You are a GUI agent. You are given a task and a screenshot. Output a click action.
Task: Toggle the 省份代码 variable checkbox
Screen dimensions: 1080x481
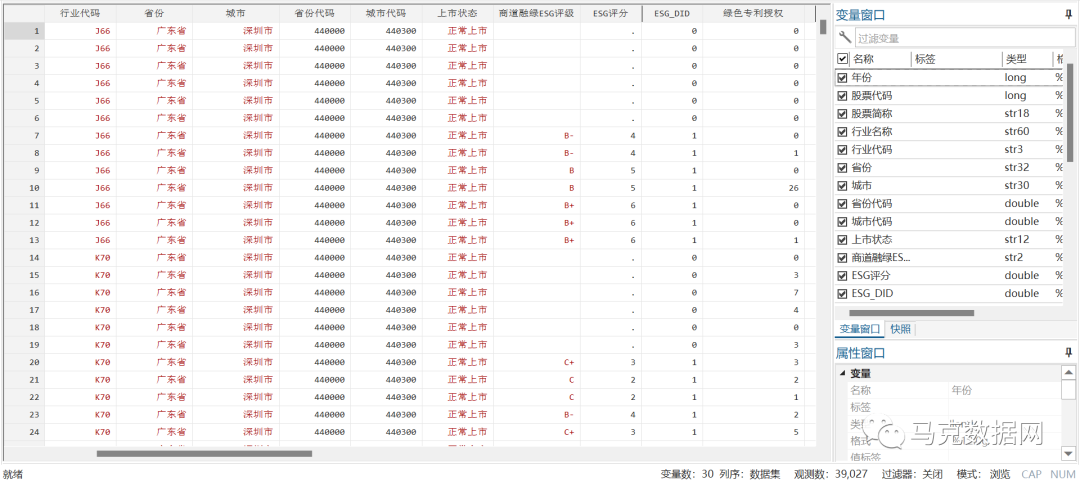tap(842, 204)
